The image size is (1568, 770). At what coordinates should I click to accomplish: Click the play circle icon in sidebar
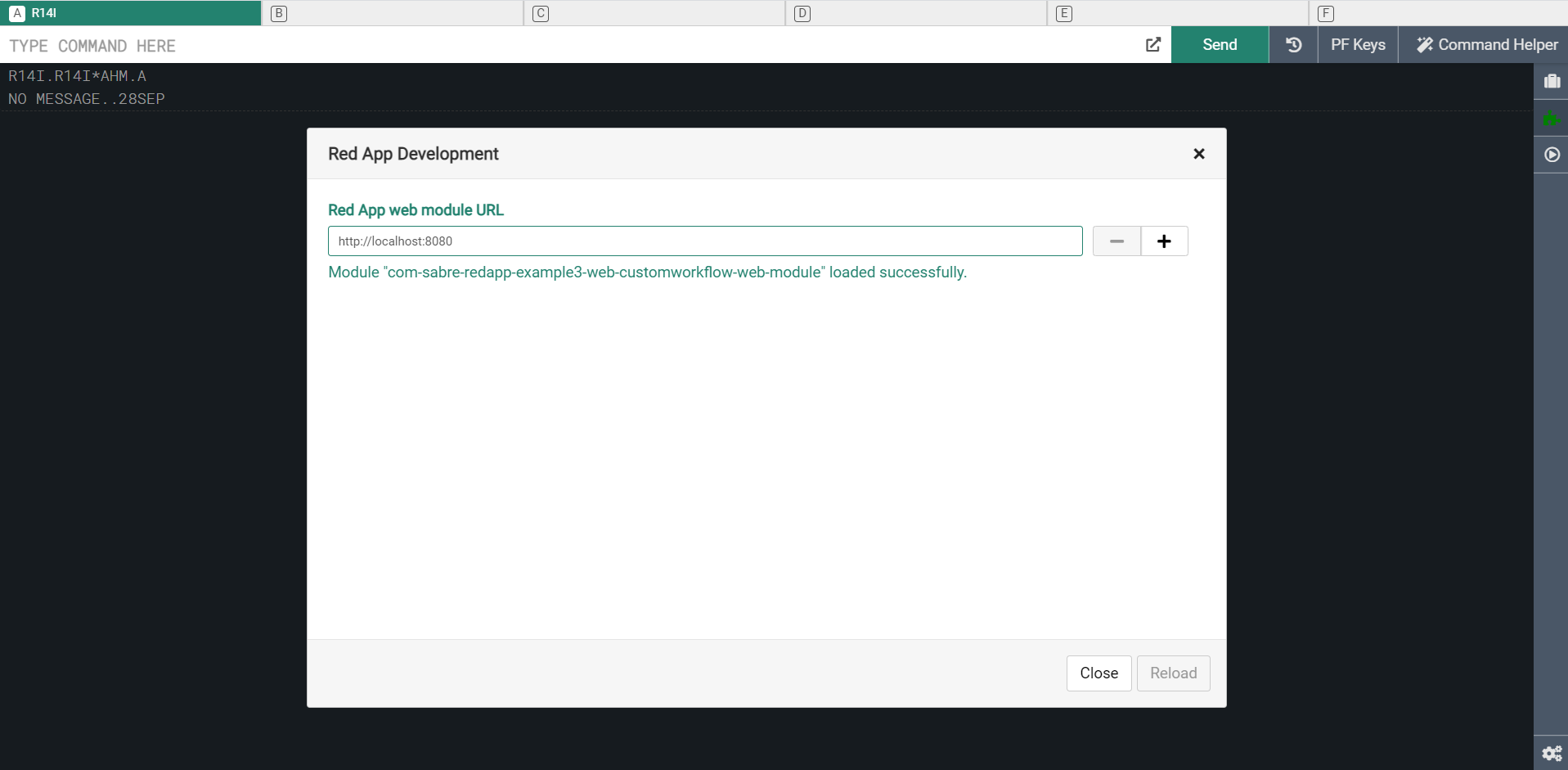(x=1552, y=155)
